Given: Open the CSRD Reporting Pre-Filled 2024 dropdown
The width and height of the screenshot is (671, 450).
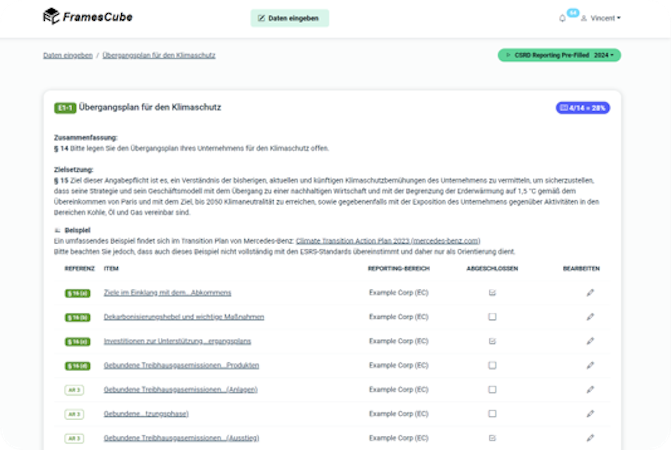Looking at the screenshot, I should pos(559,55).
